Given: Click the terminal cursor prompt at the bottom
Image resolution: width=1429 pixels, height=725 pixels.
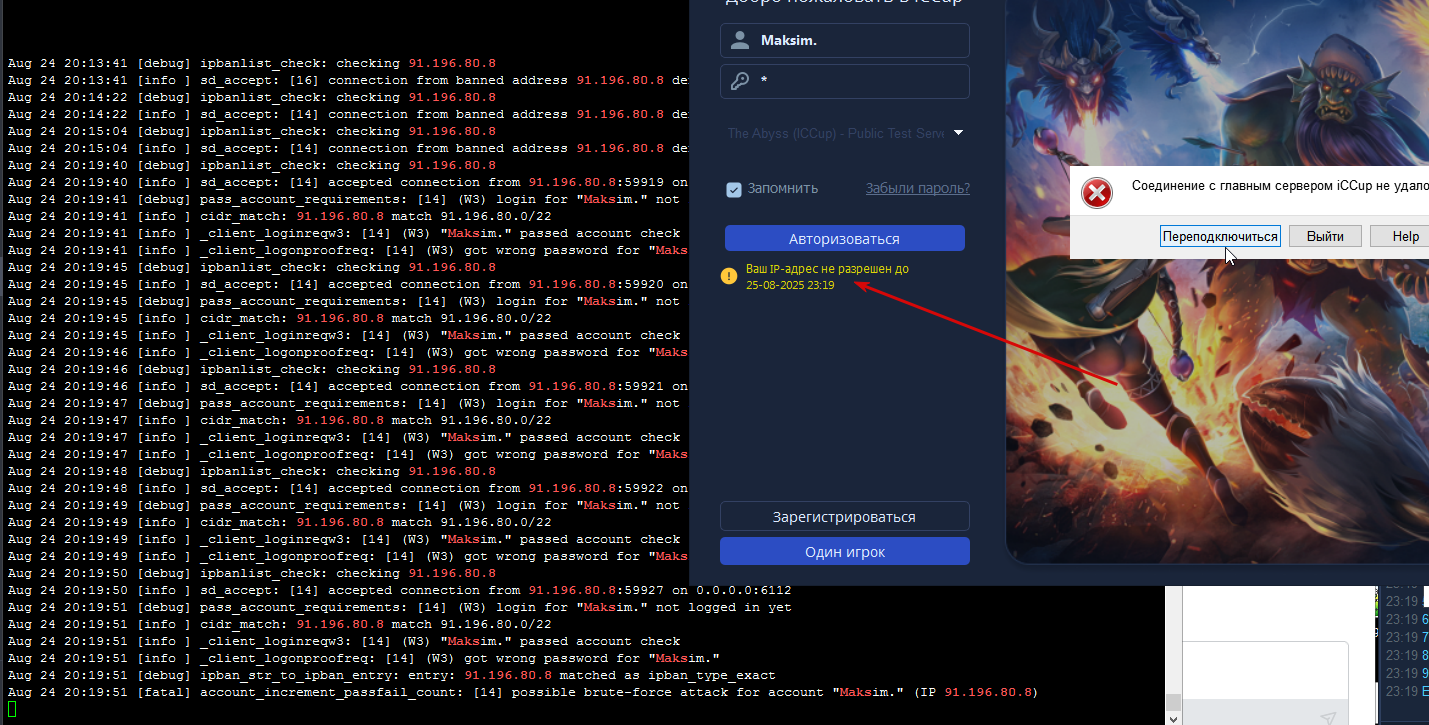Looking at the screenshot, I should pyautogui.click(x=12, y=709).
